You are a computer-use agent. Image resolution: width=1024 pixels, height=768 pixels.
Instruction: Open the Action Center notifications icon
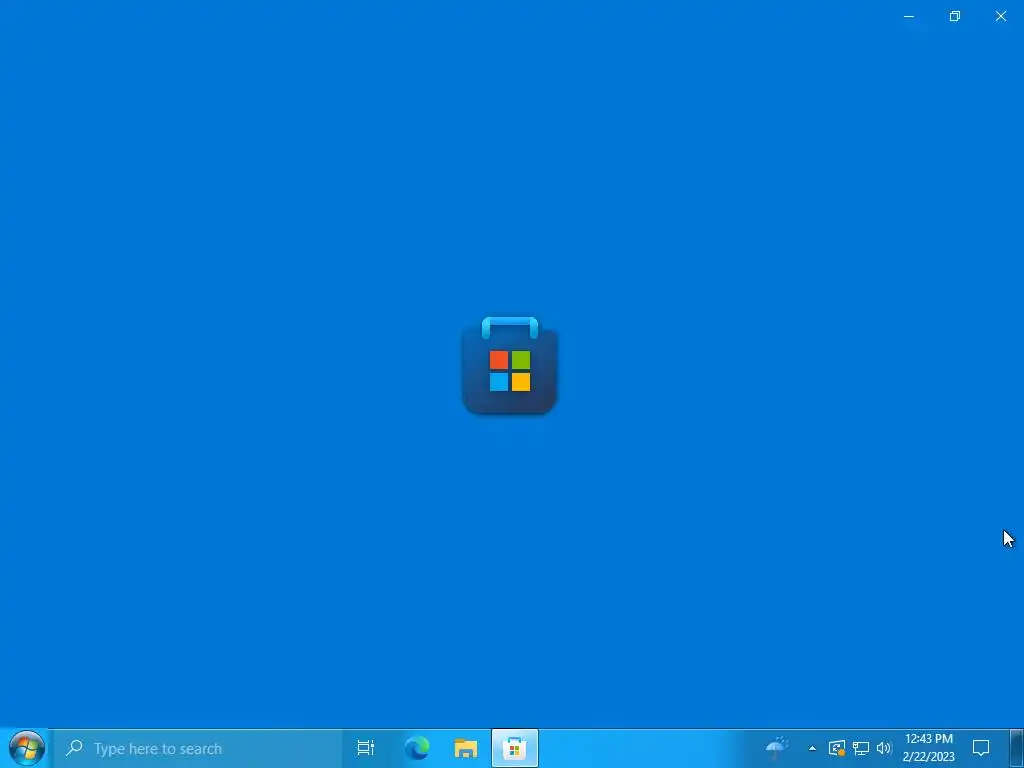[981, 748]
